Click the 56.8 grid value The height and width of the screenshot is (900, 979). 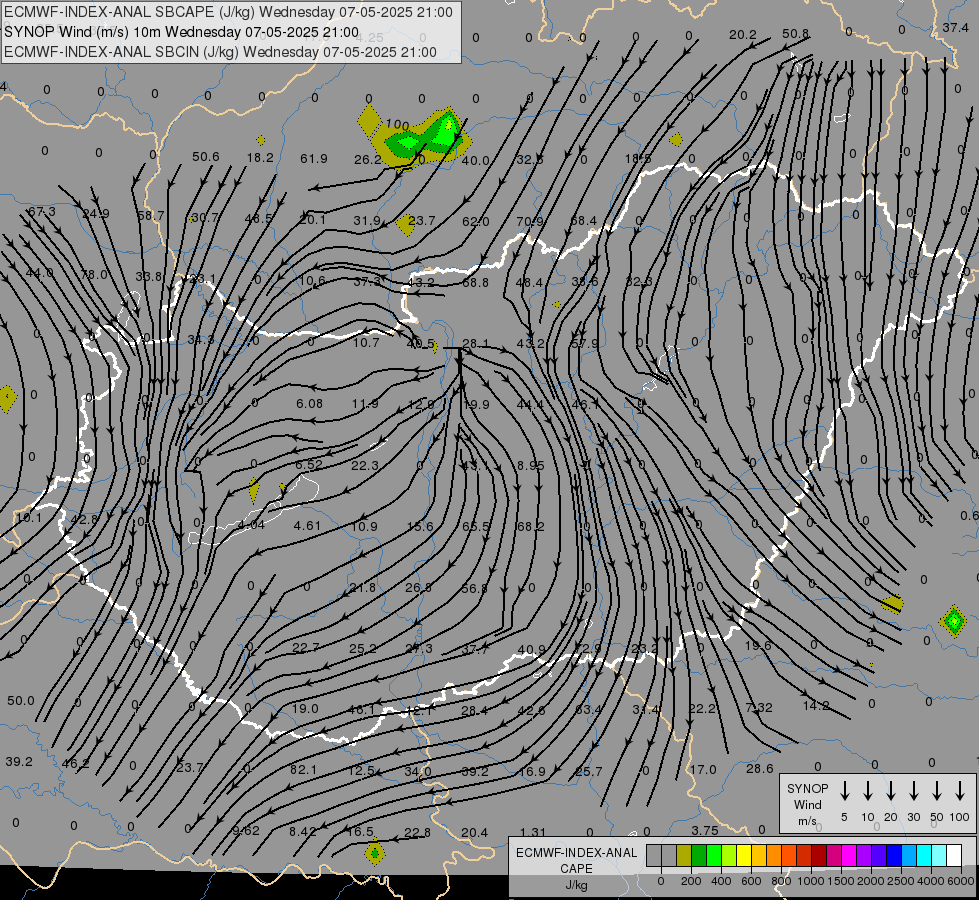pos(475,588)
